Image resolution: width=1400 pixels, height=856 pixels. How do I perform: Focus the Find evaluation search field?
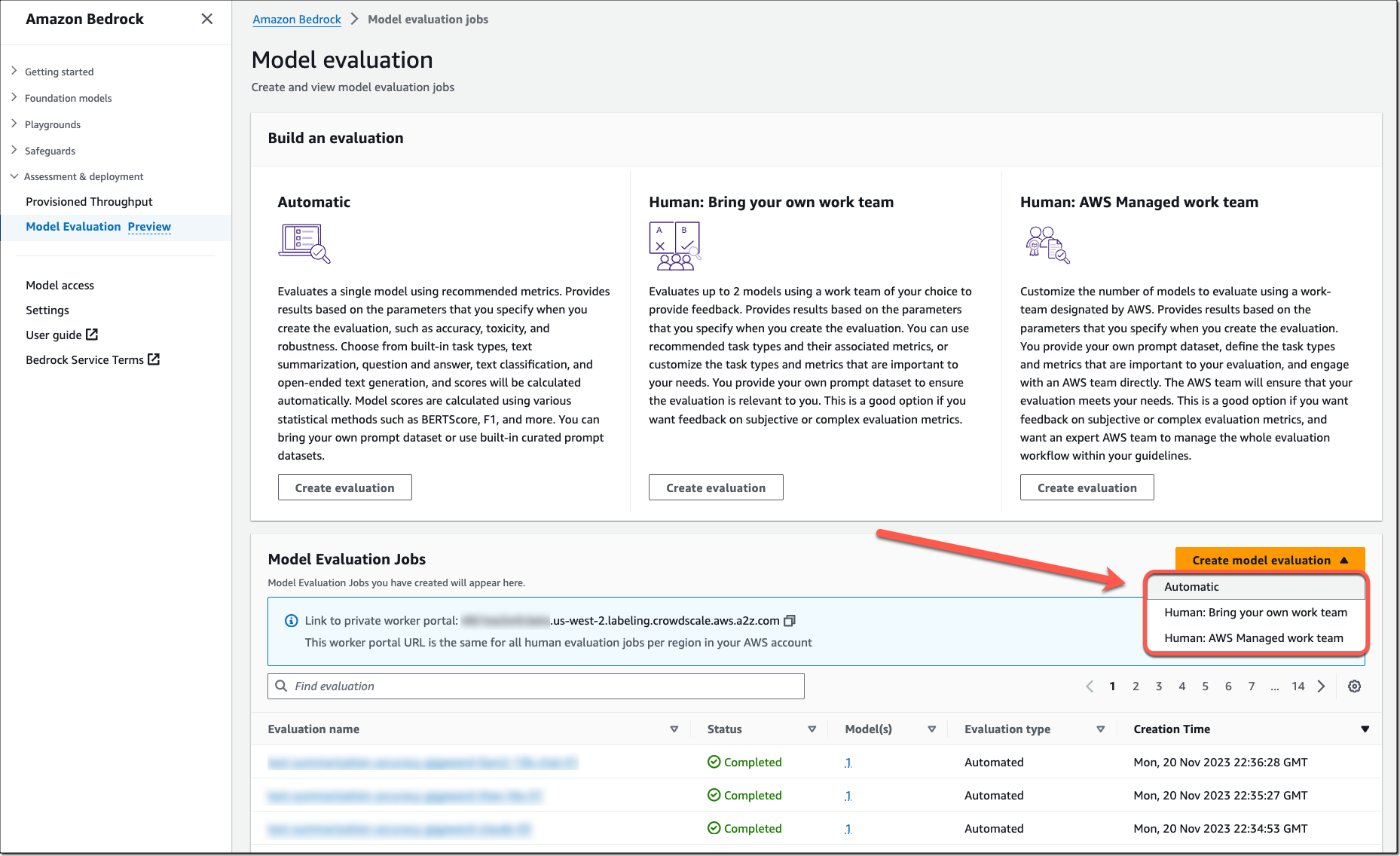[536, 686]
